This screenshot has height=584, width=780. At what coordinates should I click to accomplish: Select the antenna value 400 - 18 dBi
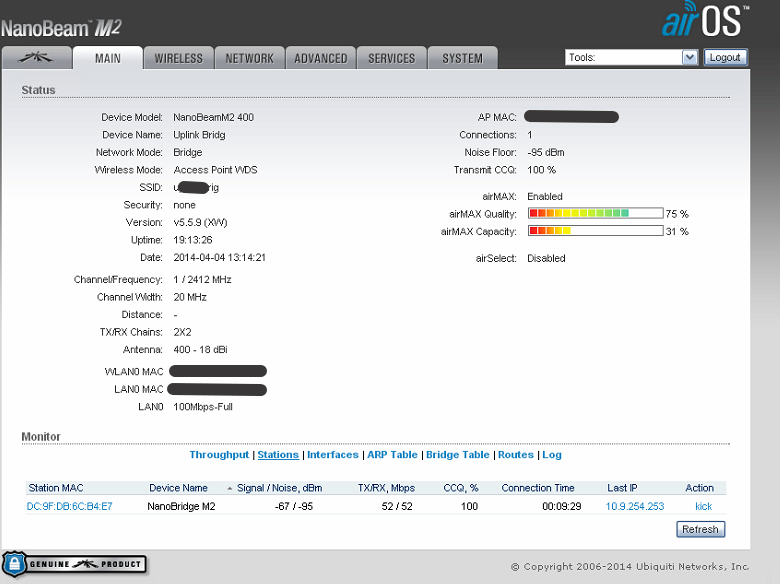200,350
